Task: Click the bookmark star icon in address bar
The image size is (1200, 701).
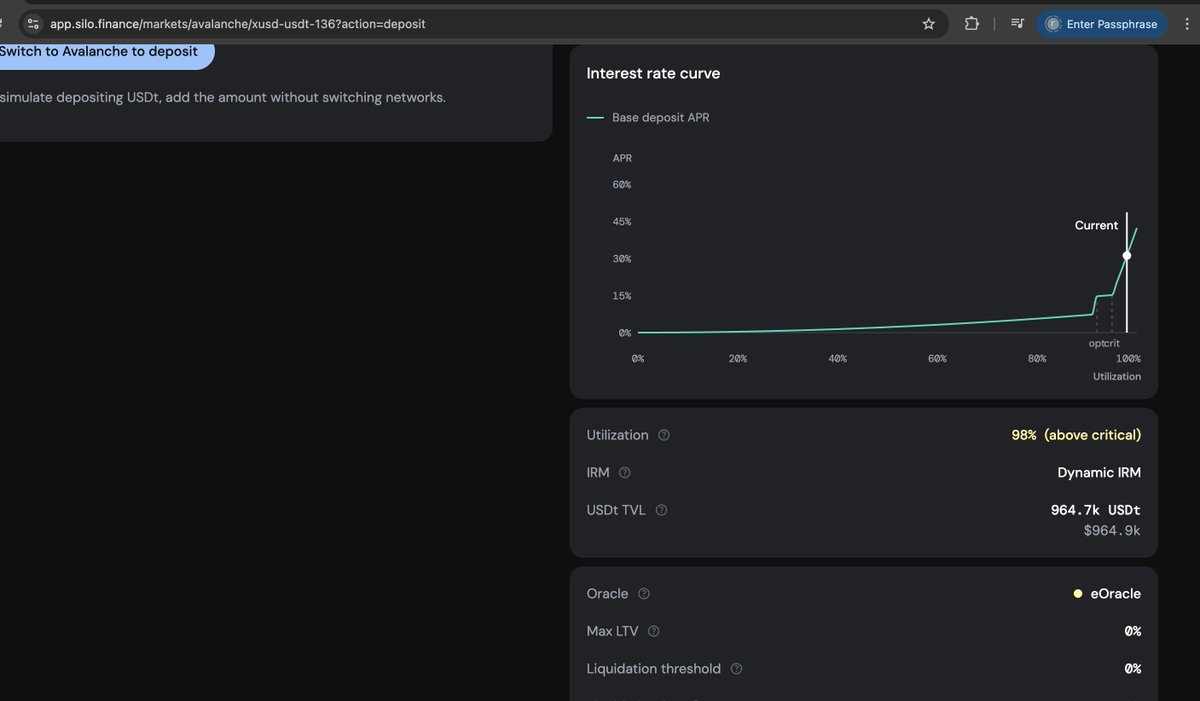Action: 928,24
